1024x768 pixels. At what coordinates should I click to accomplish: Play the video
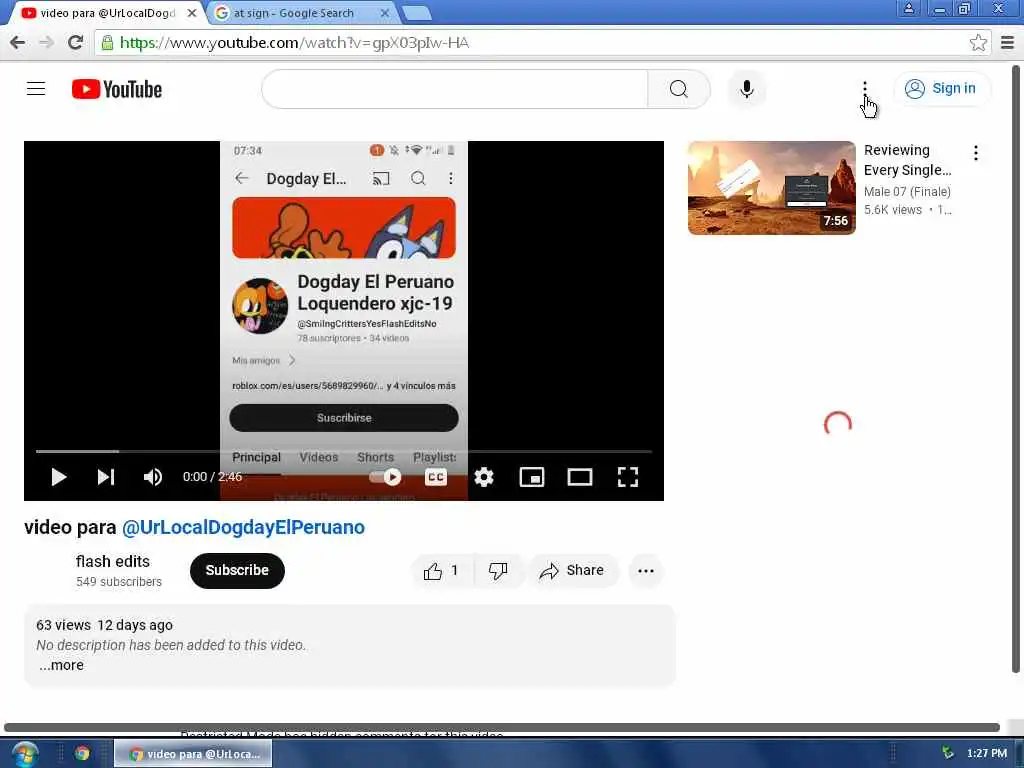coord(59,477)
